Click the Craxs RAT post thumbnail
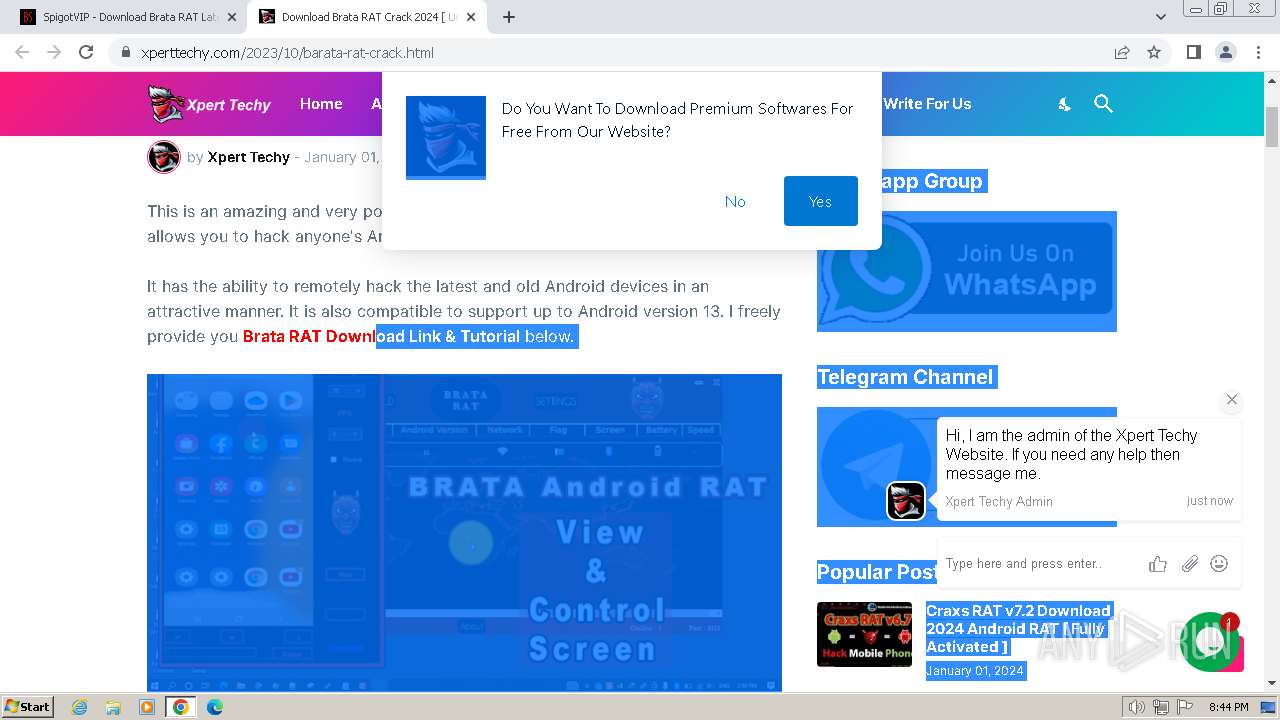 864,634
